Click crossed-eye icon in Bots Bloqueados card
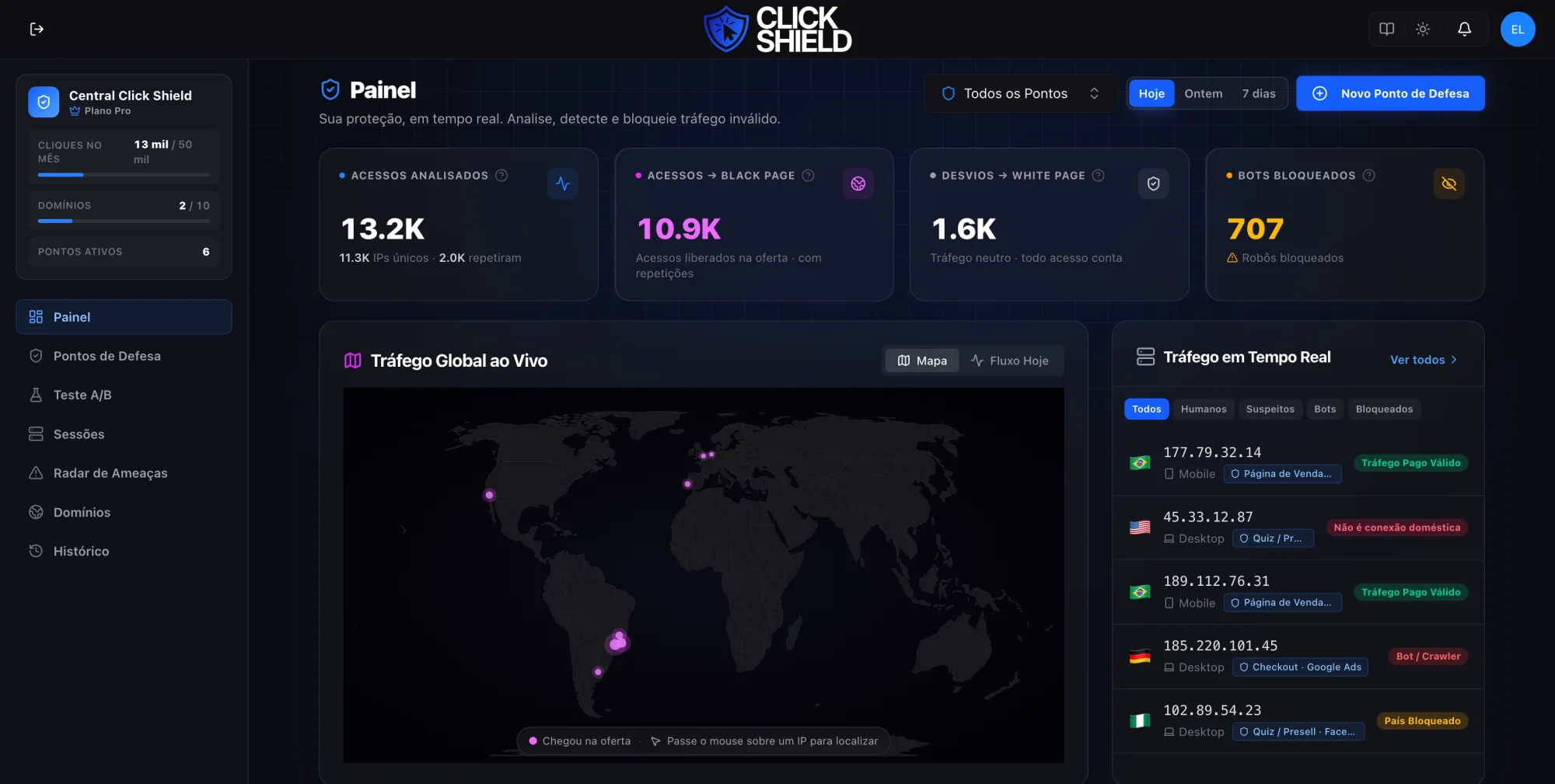This screenshot has height=784, width=1555. (1449, 184)
